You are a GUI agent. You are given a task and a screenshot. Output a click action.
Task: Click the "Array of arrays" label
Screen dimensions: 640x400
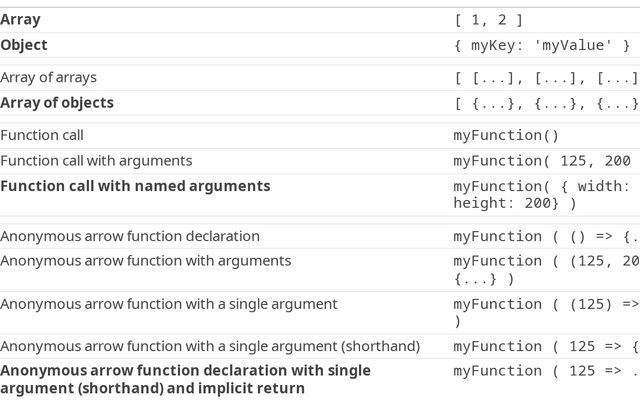(x=49, y=77)
